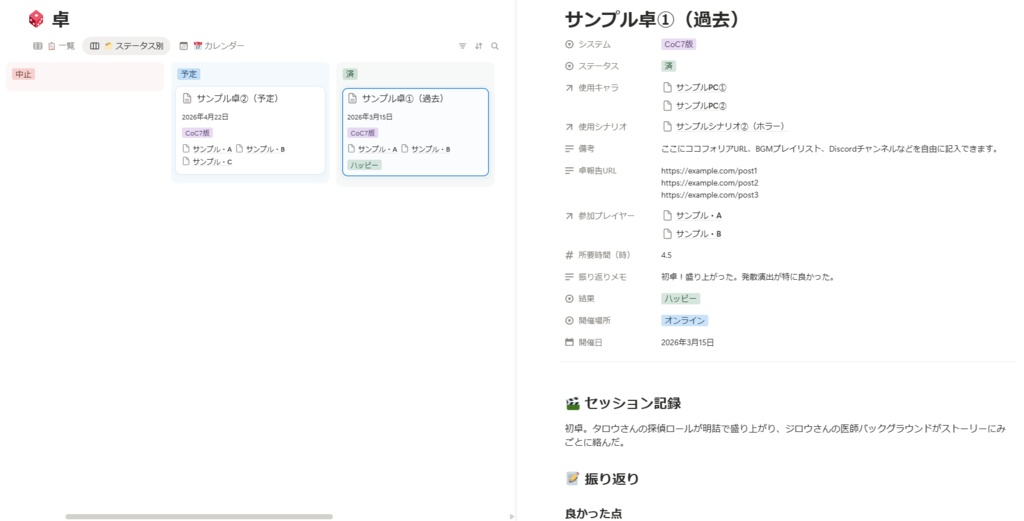Image resolution: width=1024 pixels, height=521 pixels.
Task: Click the horizontal scrollbar under the board
Action: pos(199,516)
